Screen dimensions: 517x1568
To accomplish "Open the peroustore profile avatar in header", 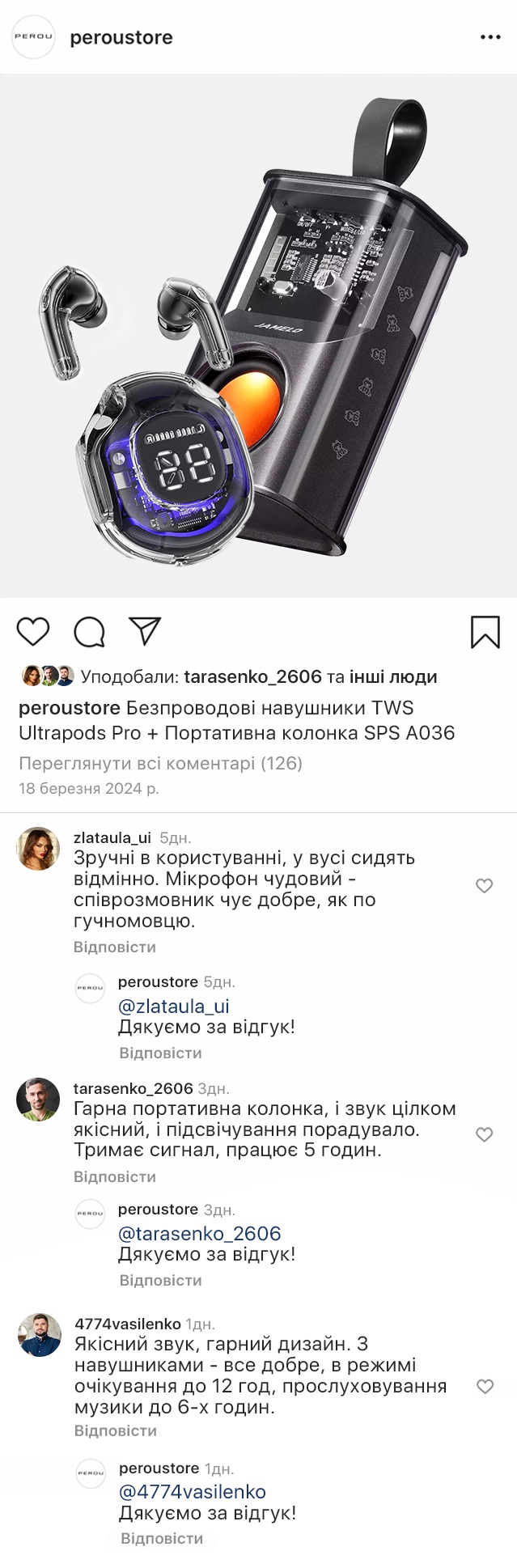I will [x=33, y=37].
